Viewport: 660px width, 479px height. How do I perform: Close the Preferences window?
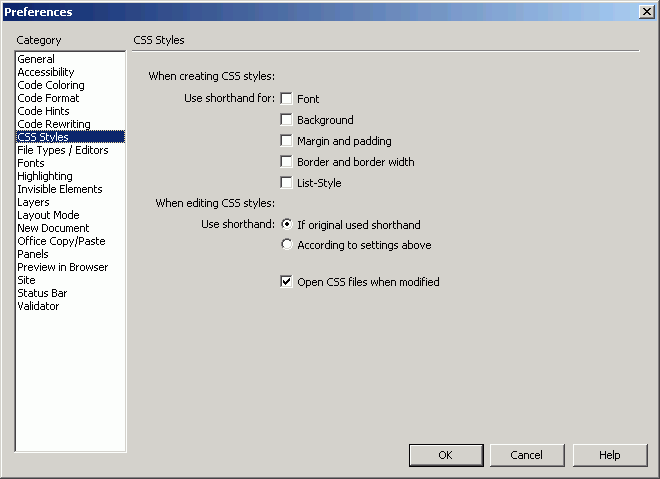tap(647, 11)
